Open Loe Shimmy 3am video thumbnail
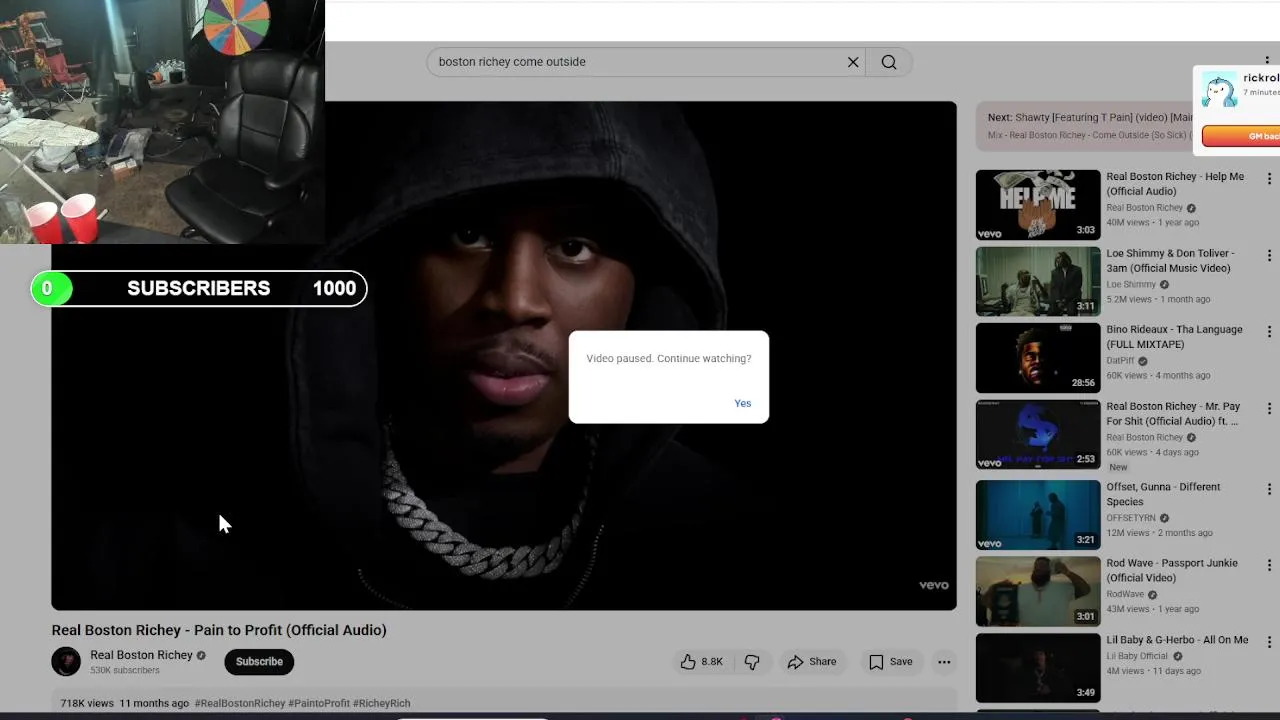Image resolution: width=1280 pixels, height=720 pixels. pos(1038,281)
